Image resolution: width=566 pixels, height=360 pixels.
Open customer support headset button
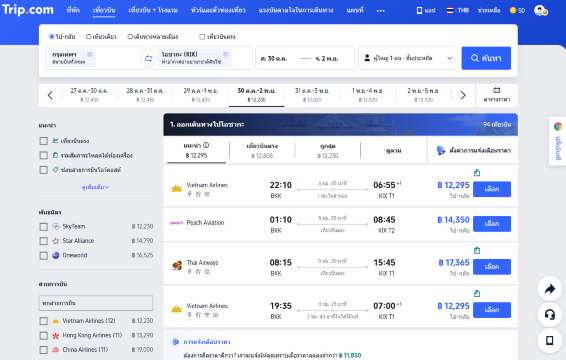coord(549,315)
